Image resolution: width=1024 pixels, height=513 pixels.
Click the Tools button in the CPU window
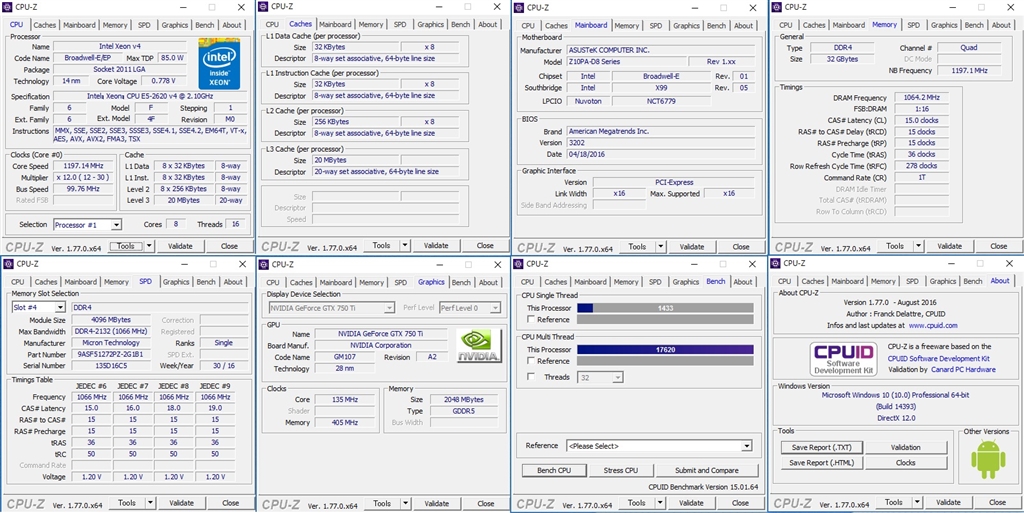tap(125, 246)
